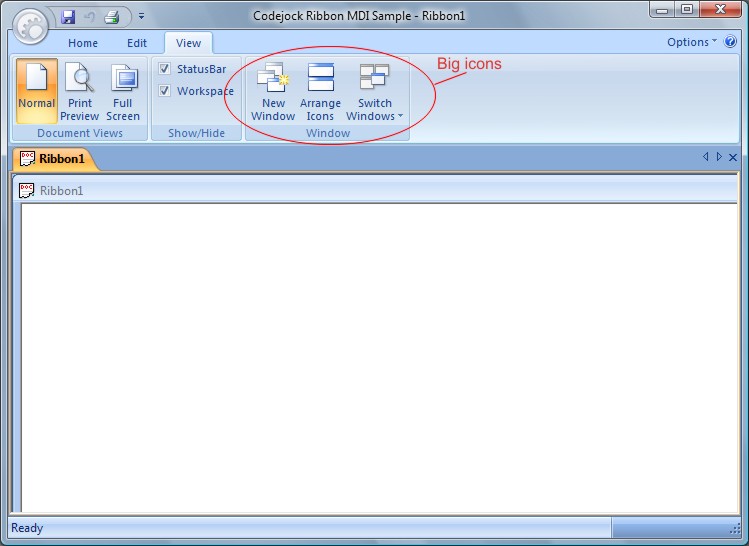Switch to the Edit ribbon tab
Image resolution: width=749 pixels, height=546 pixels.
coord(137,43)
